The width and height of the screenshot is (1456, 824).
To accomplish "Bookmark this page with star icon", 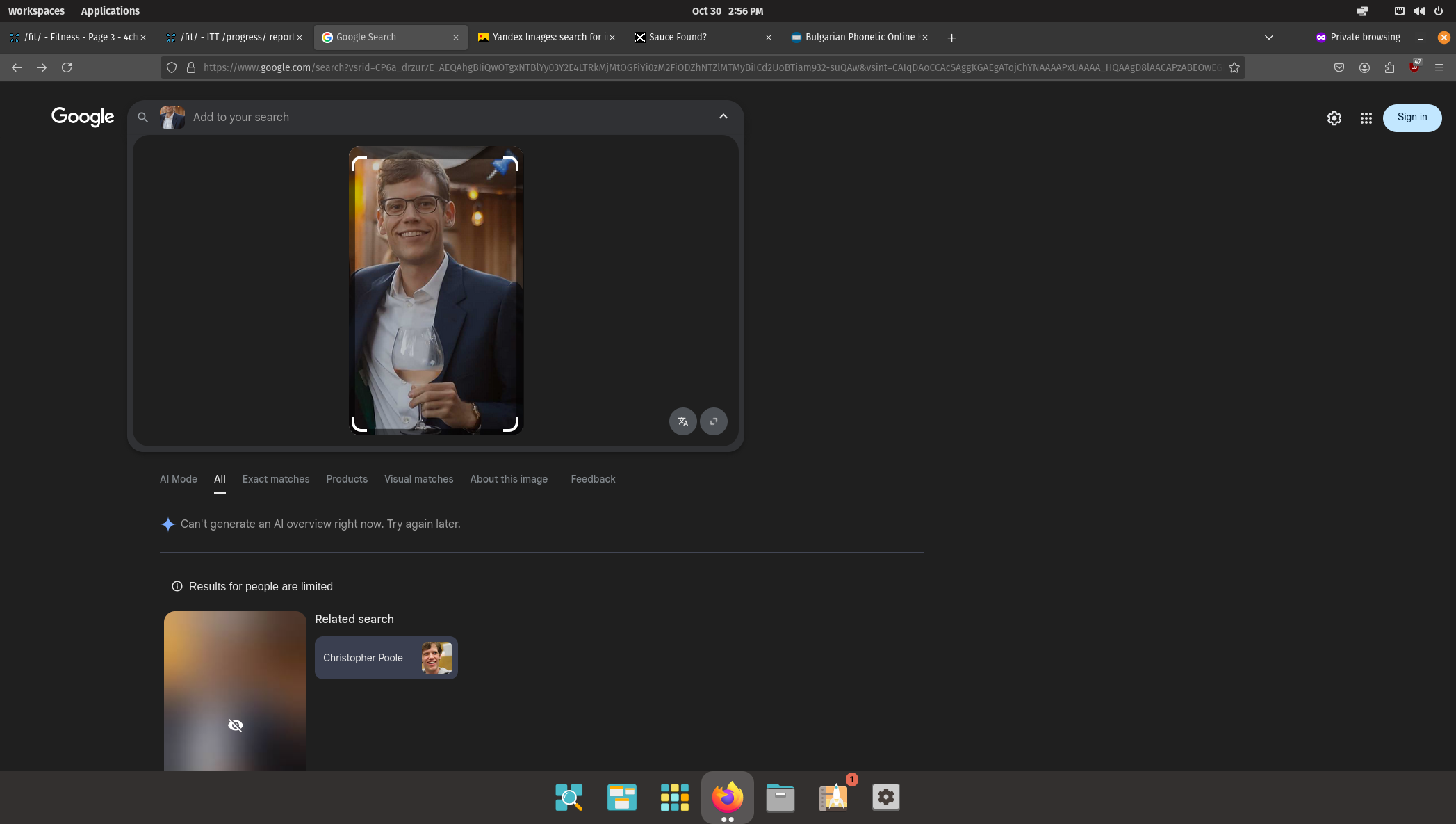I will click(1234, 67).
